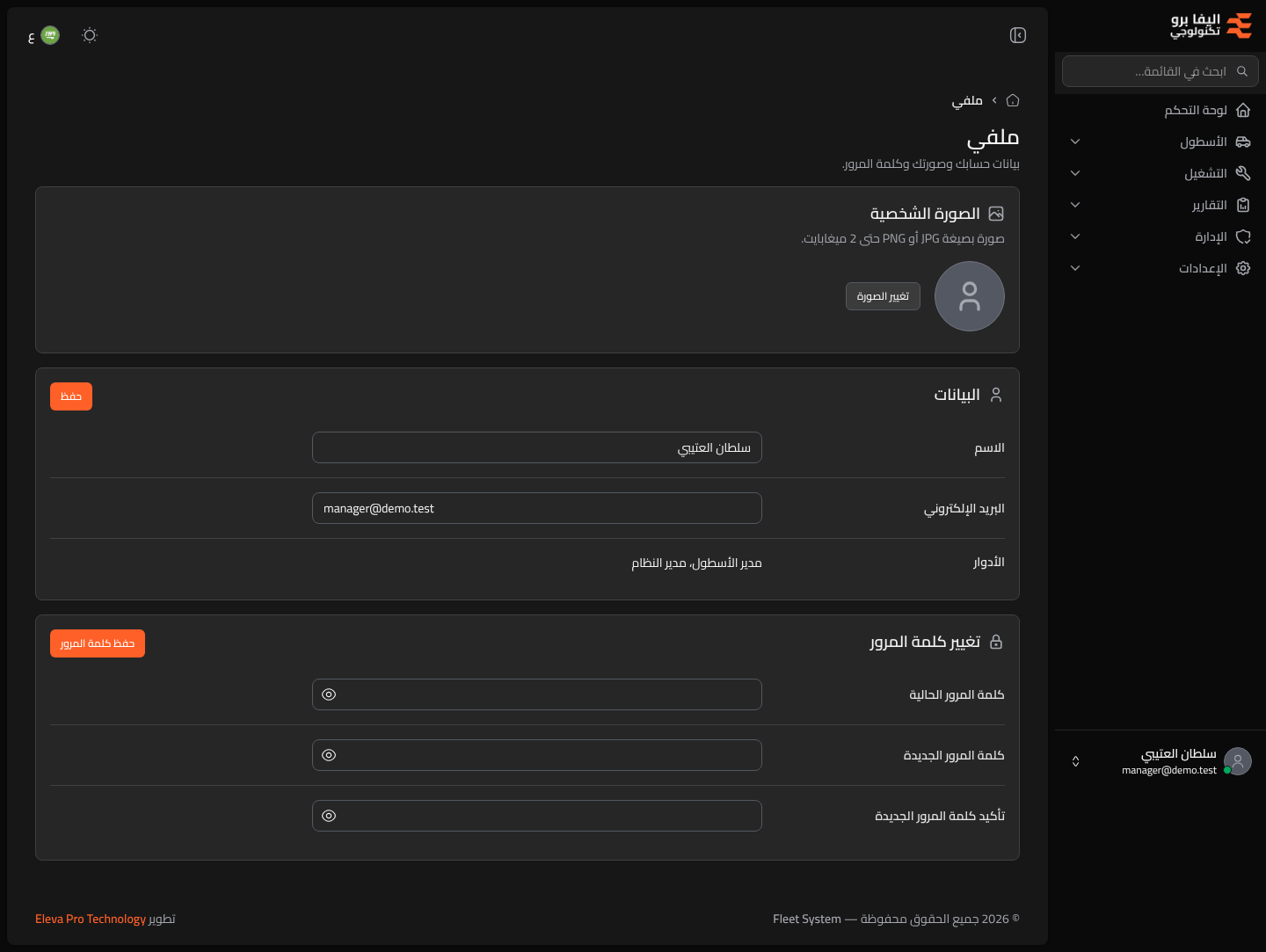This screenshot has width=1266, height=952.
Task: Expand the التشغيل menu chevron
Action: 1075,173
